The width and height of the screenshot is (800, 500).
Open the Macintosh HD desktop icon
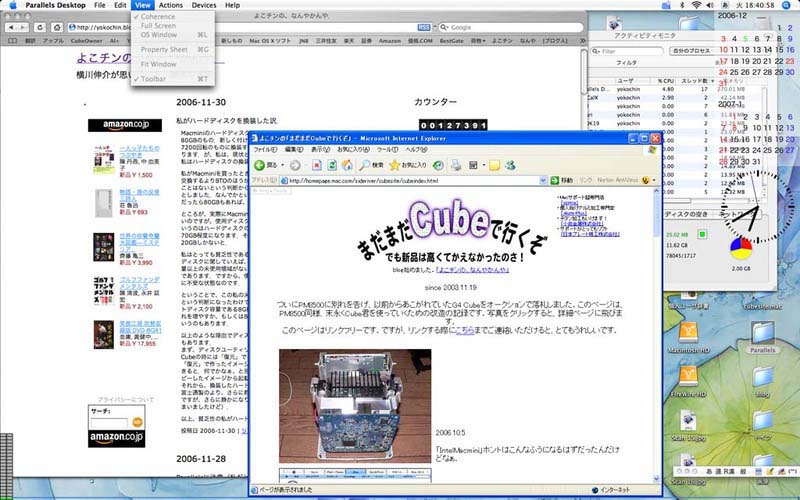pos(688,334)
